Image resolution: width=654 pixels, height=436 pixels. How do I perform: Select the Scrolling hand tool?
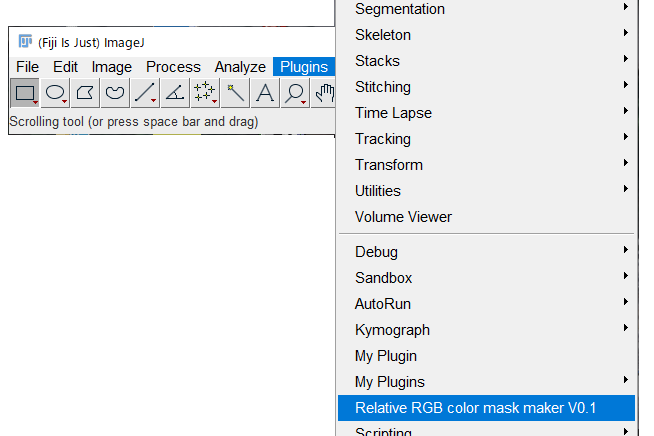(323, 93)
